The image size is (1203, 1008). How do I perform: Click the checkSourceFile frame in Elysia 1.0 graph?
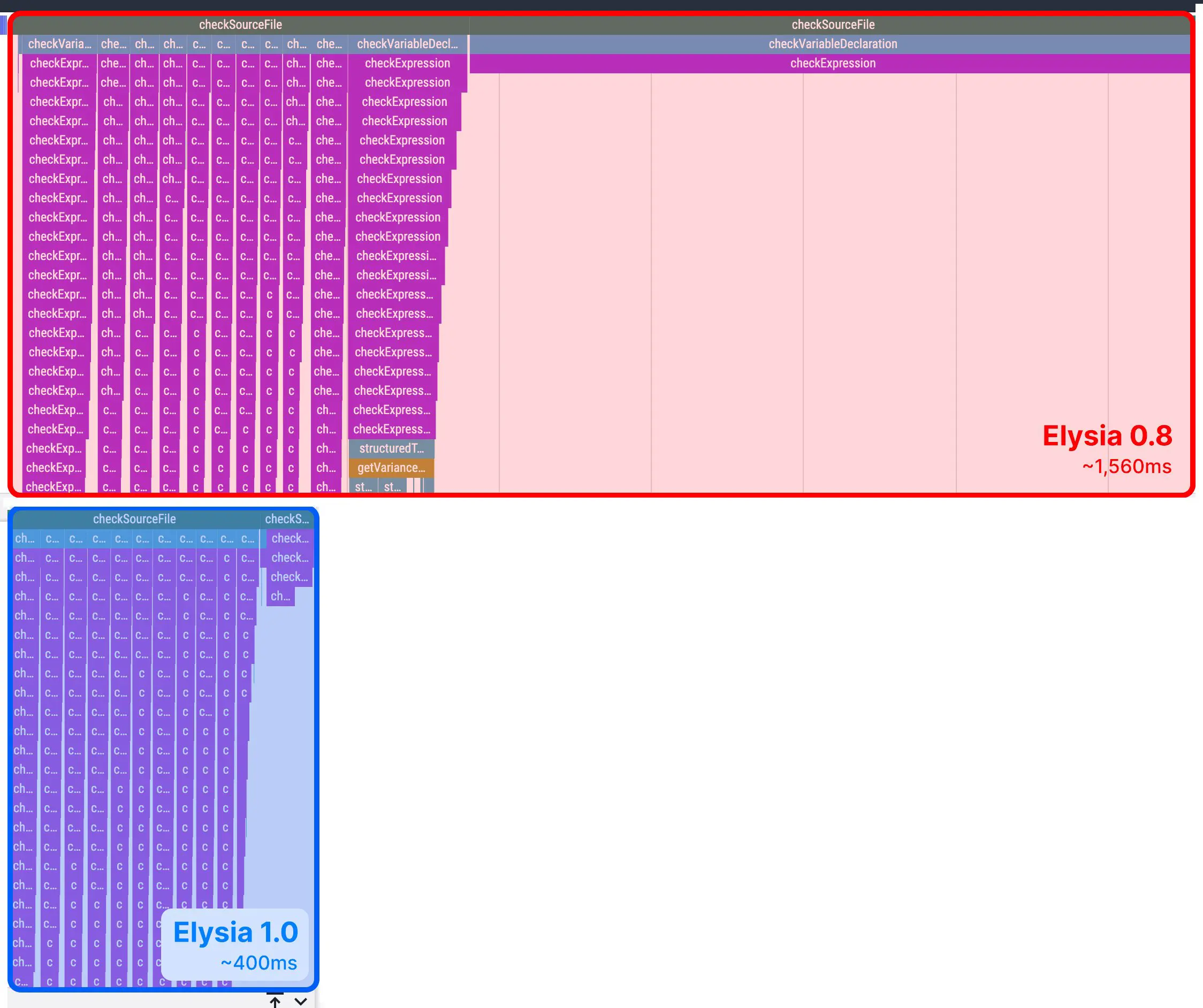135,519
